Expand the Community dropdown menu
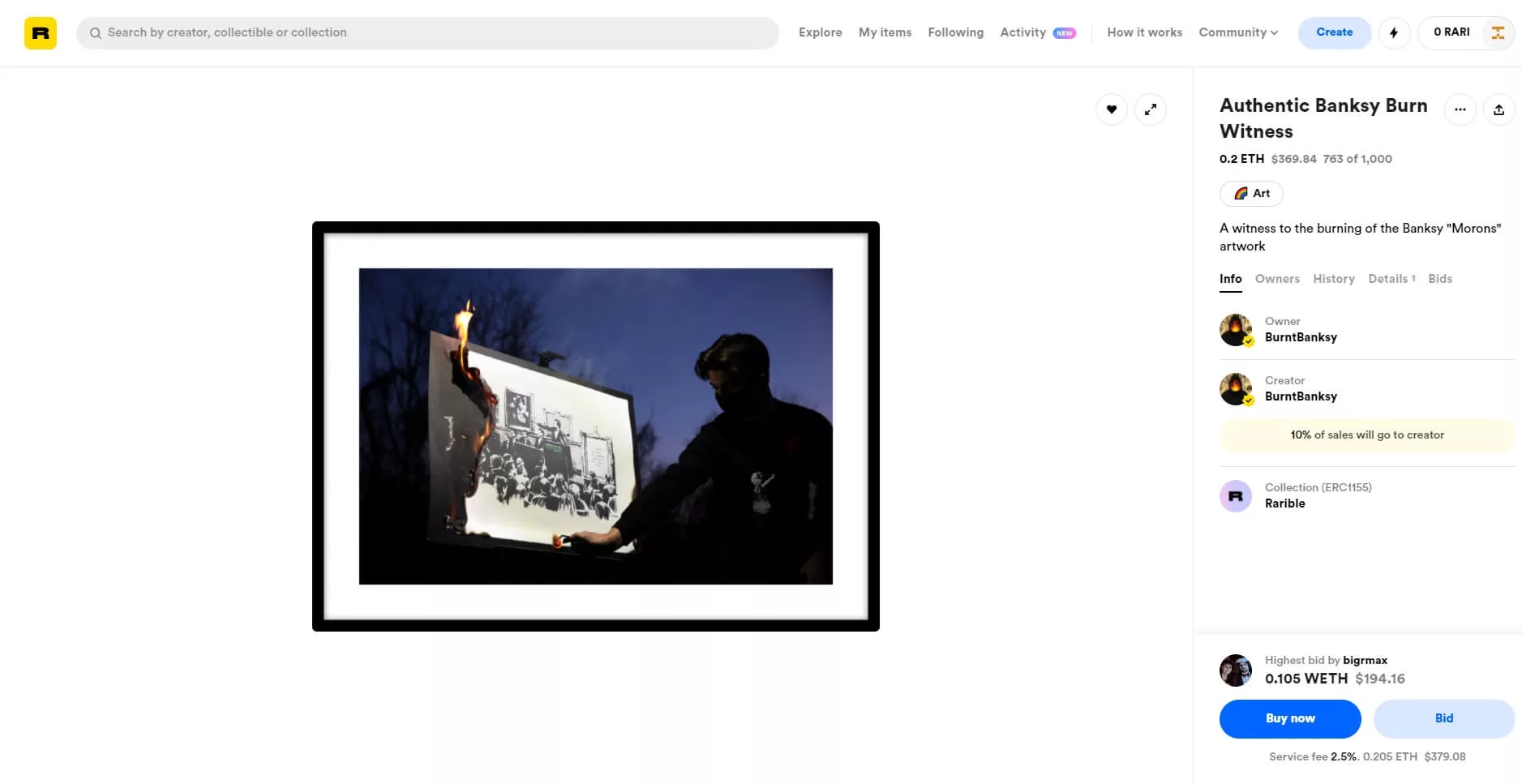This screenshot has width=1522, height=784. coord(1238,32)
